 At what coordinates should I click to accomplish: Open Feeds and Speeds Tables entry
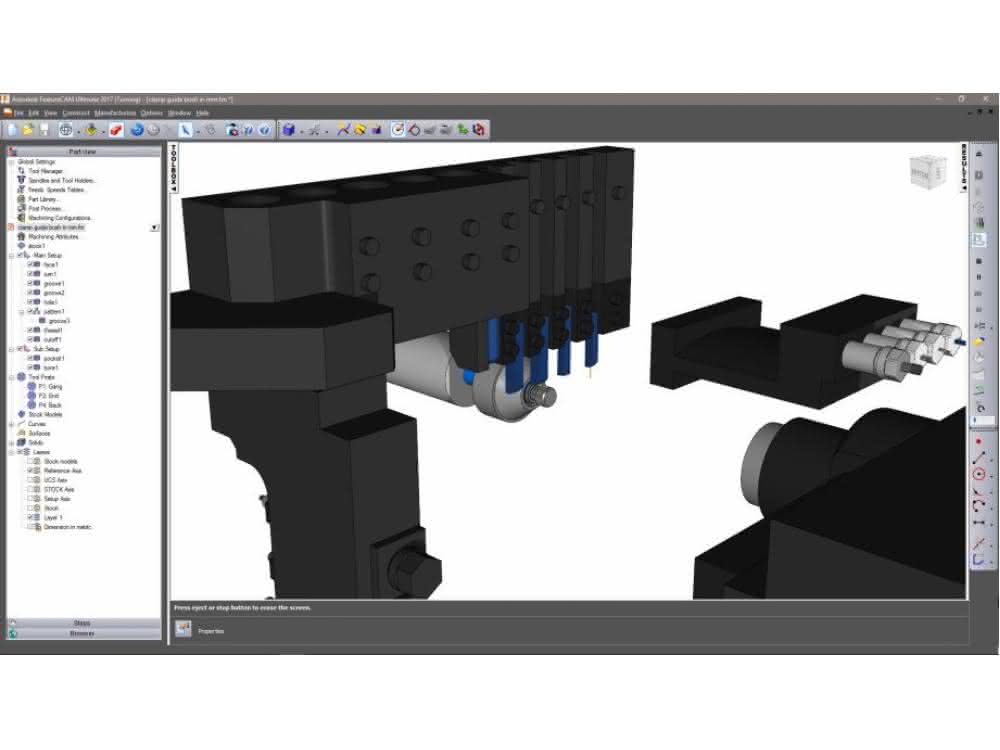56,190
